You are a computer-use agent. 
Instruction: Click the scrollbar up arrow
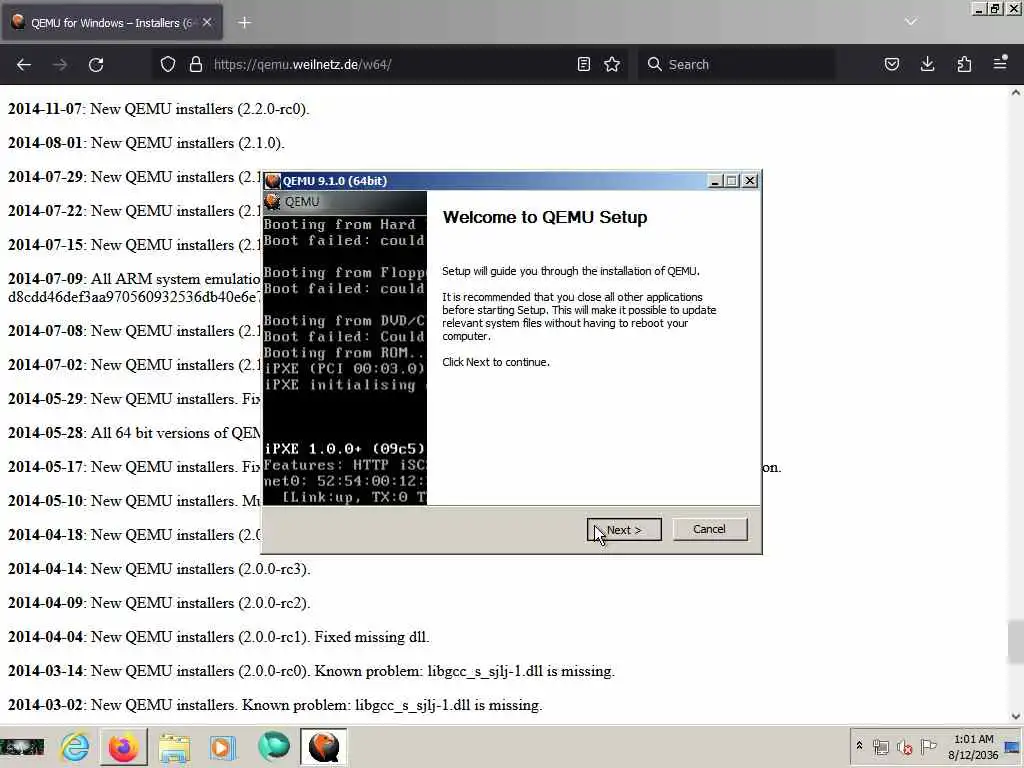pos(1016,93)
